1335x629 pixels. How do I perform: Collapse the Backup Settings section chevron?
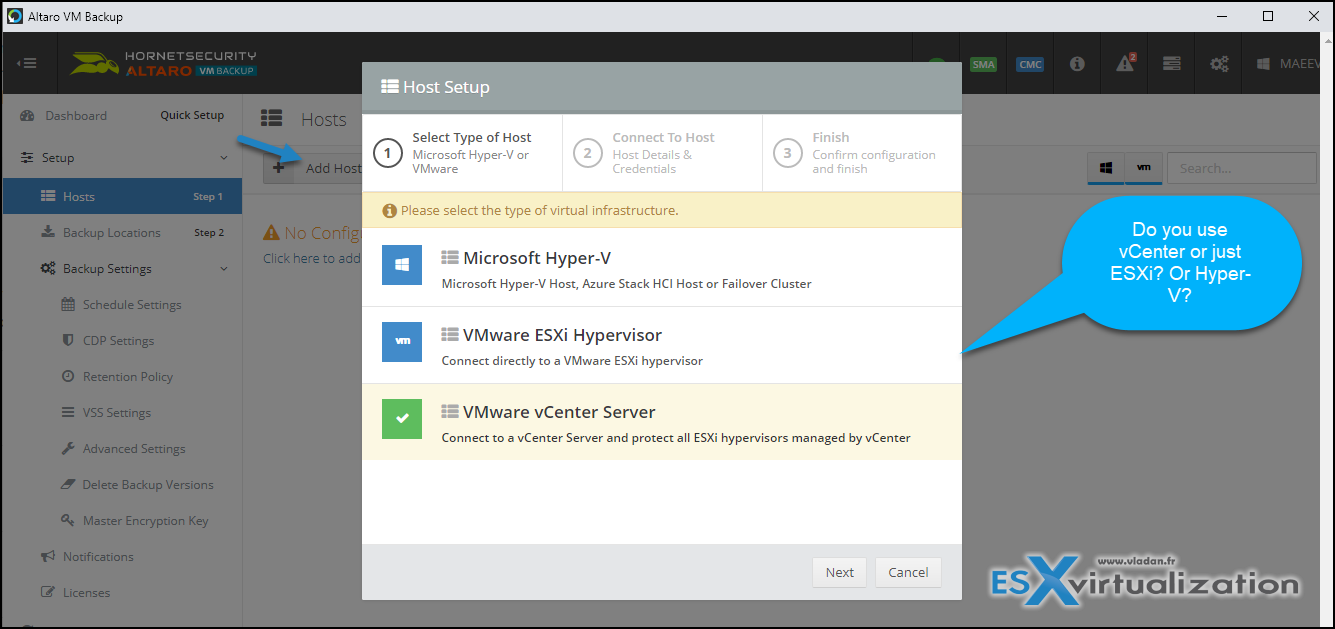click(224, 269)
